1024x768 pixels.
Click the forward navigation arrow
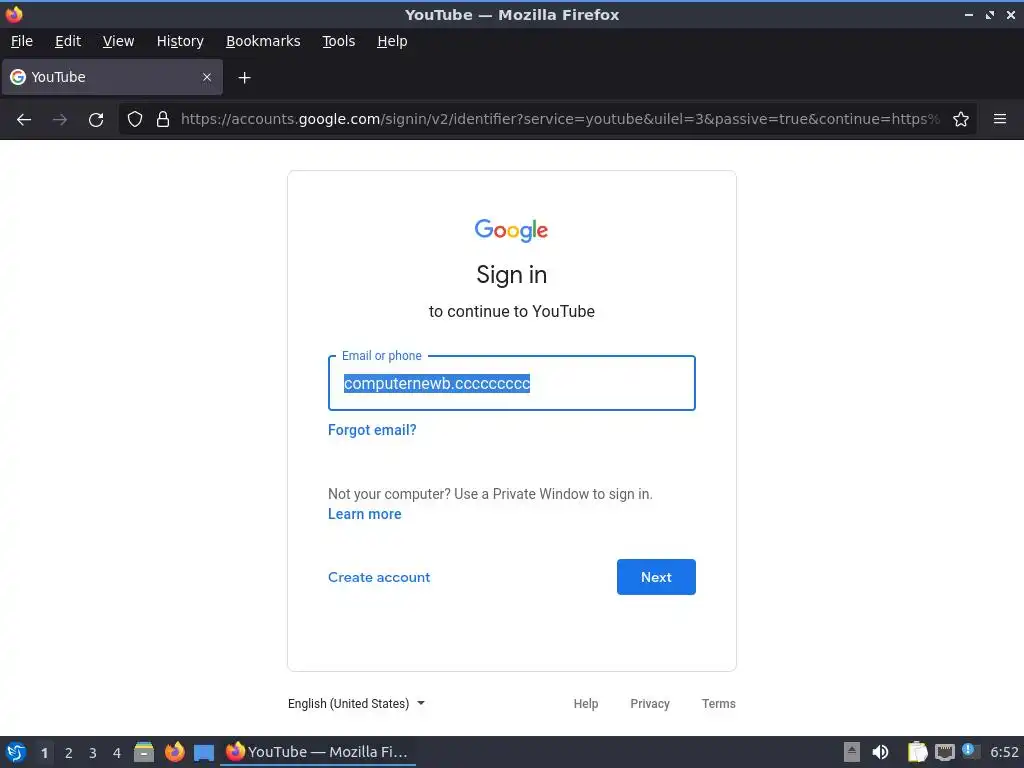(x=60, y=120)
